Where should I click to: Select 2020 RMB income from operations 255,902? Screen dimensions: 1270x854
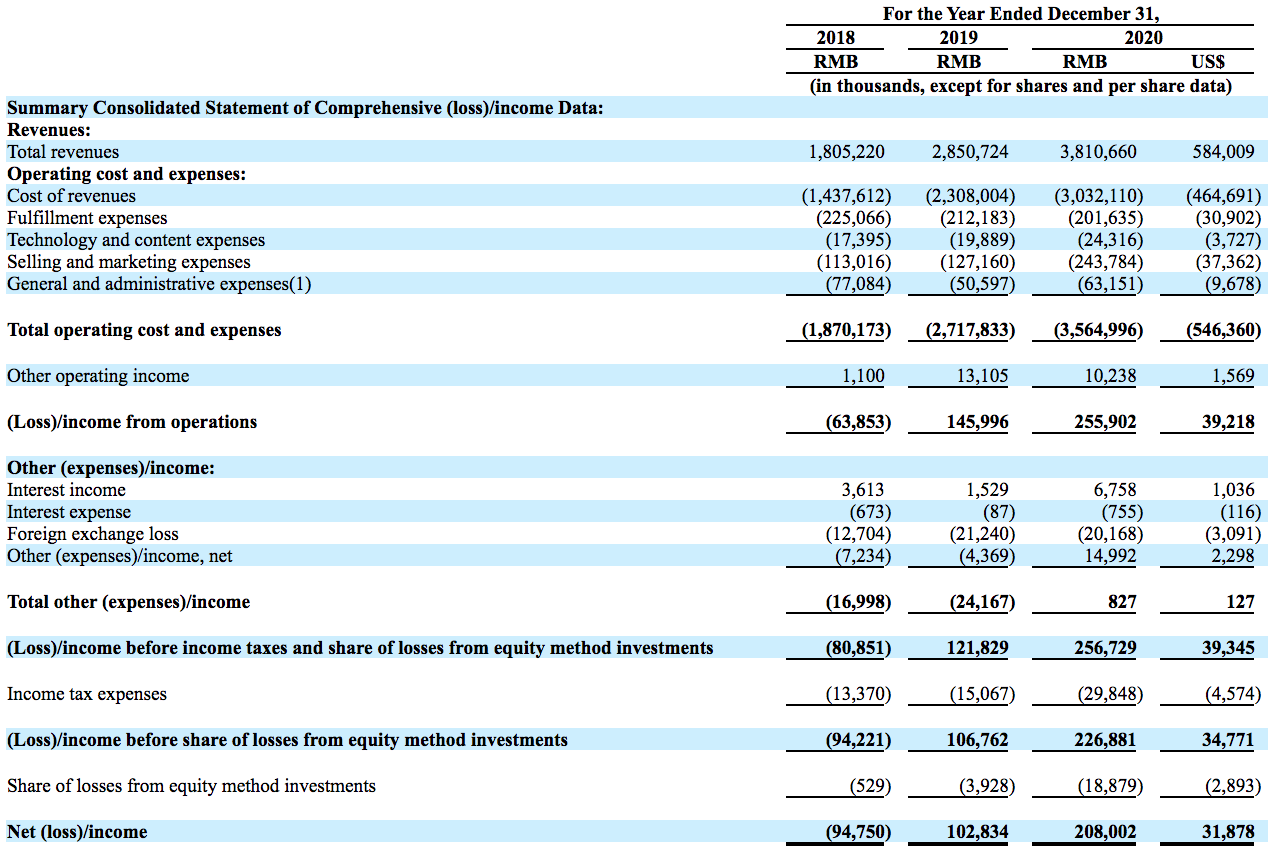[1106, 422]
